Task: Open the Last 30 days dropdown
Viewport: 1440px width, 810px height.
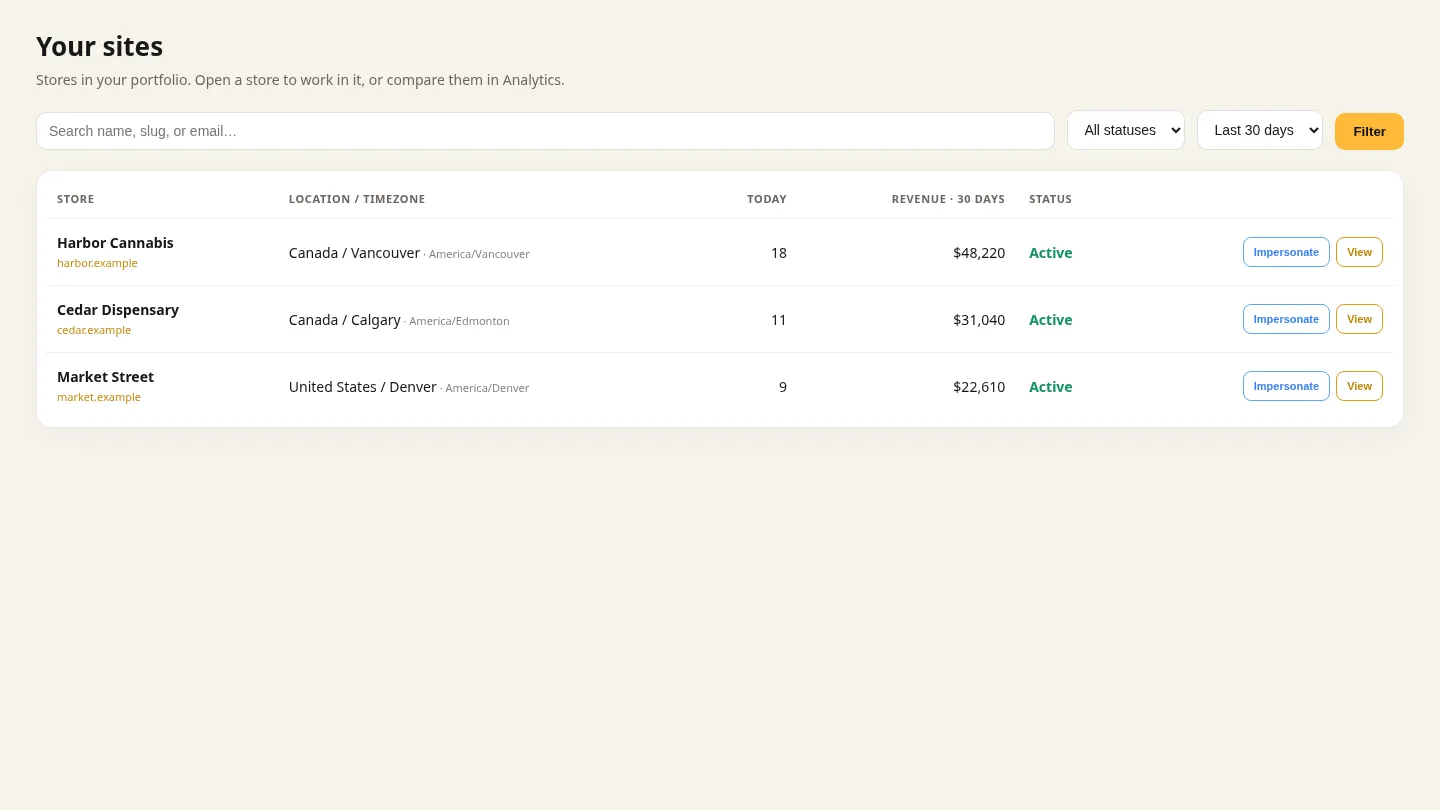Action: click(1260, 130)
